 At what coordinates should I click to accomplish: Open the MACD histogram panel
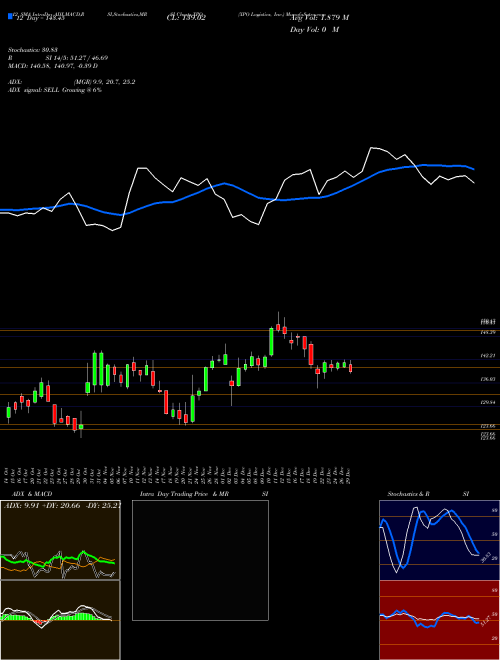(x=60, y=620)
